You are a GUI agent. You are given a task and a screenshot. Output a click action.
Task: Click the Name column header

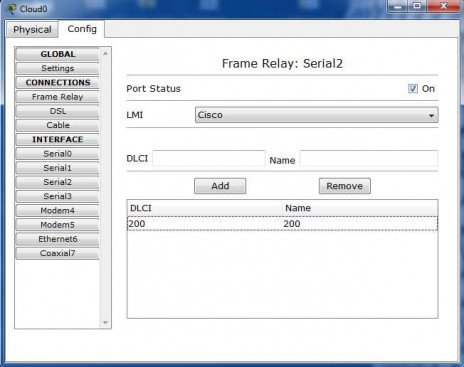pos(360,208)
